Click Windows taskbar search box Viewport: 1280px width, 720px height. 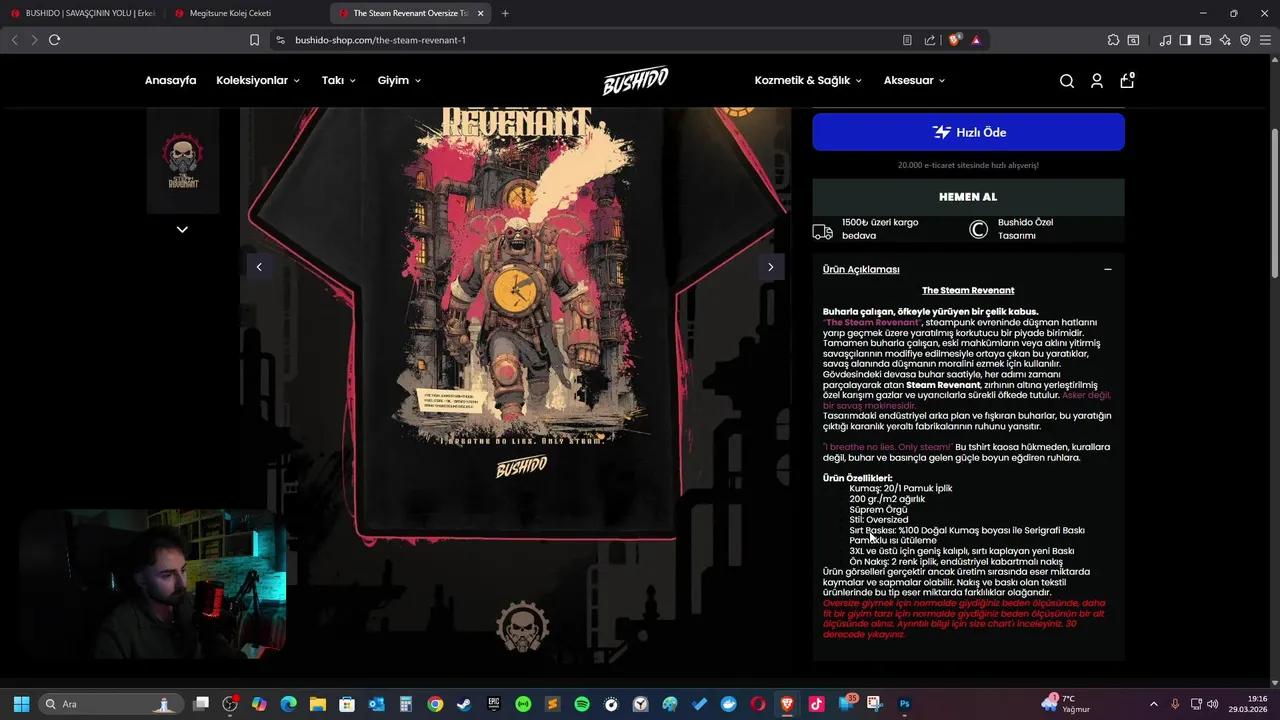(x=110, y=704)
